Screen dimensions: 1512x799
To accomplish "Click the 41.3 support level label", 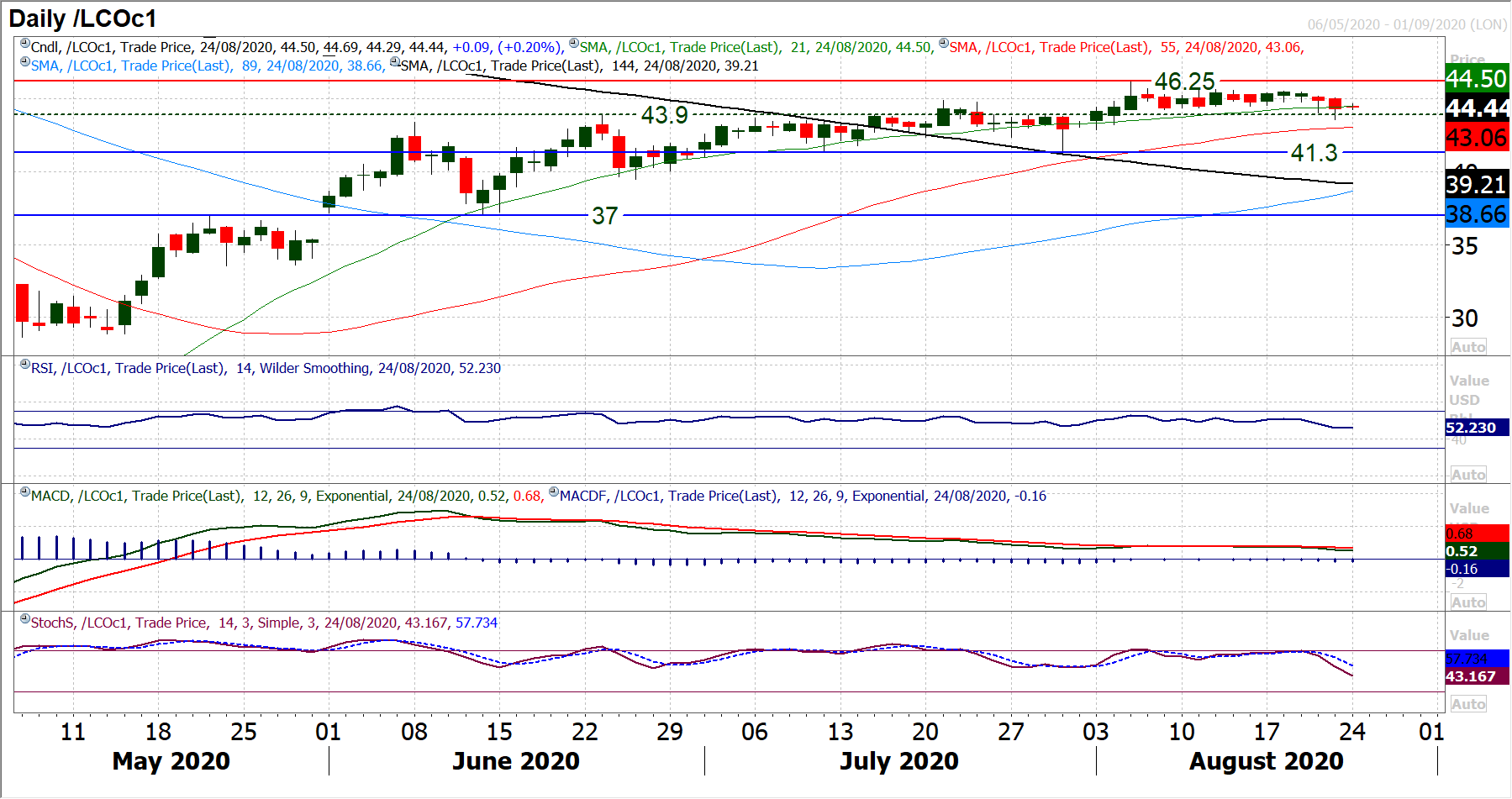I will [1314, 153].
